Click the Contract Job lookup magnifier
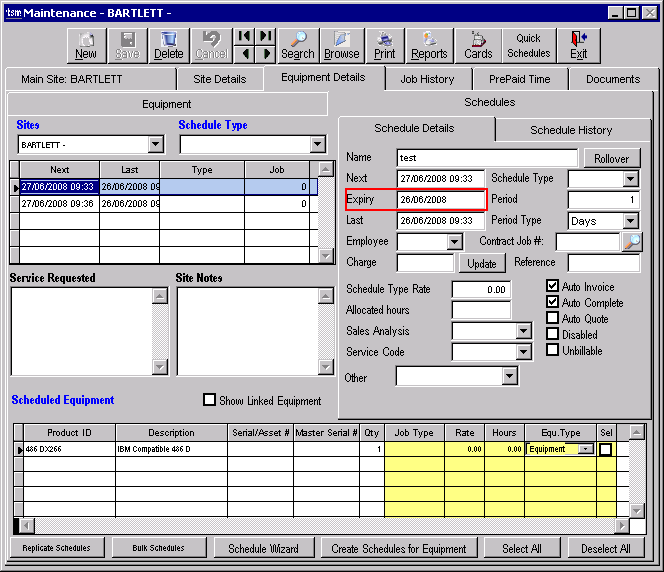The height and width of the screenshot is (572, 664). [632, 241]
